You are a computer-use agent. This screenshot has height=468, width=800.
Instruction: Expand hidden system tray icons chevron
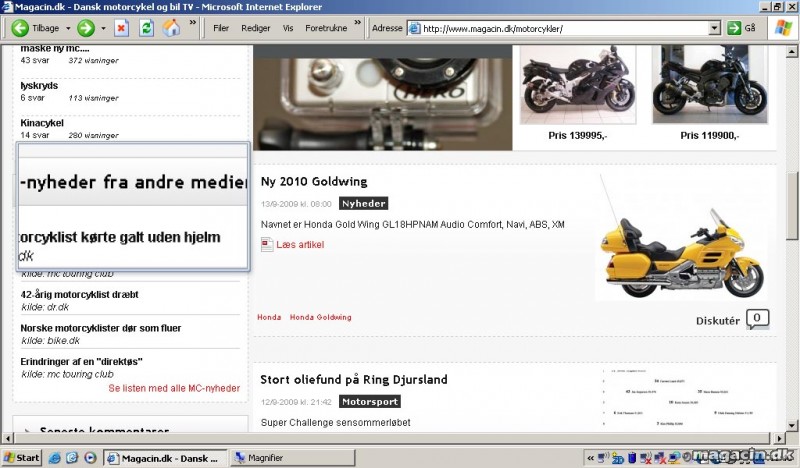590,458
